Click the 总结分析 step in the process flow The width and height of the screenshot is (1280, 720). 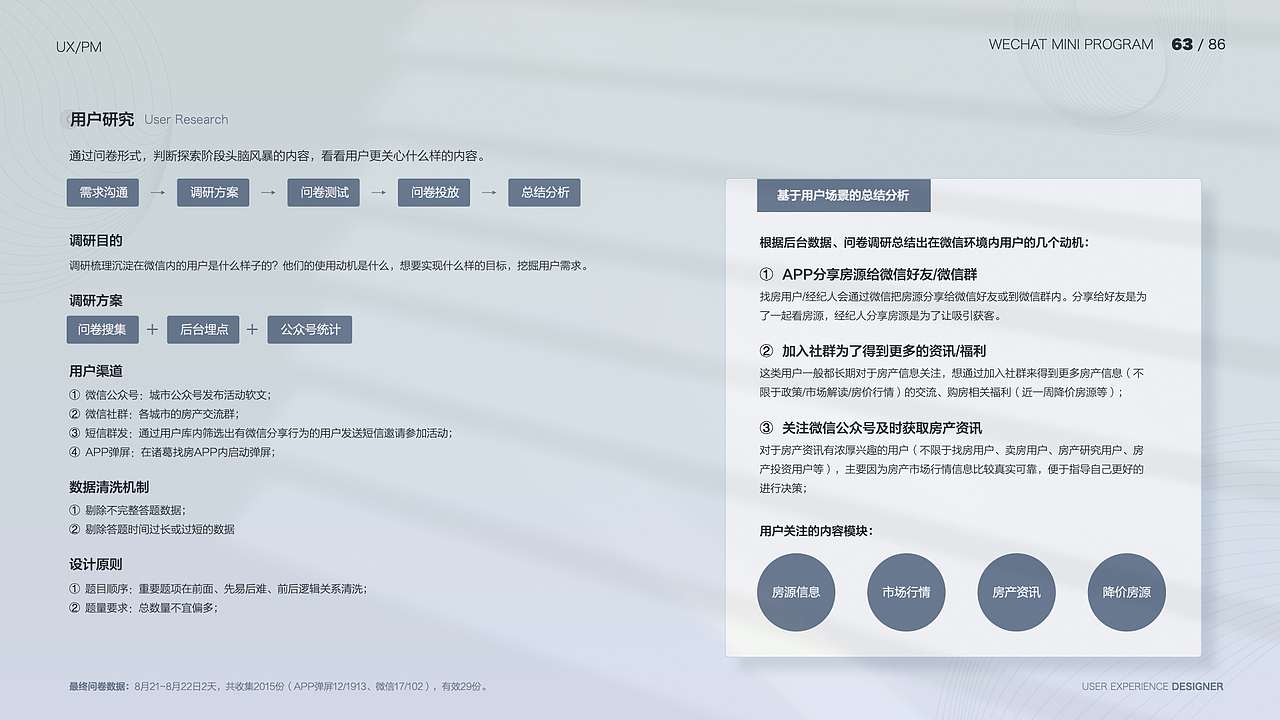pos(544,192)
